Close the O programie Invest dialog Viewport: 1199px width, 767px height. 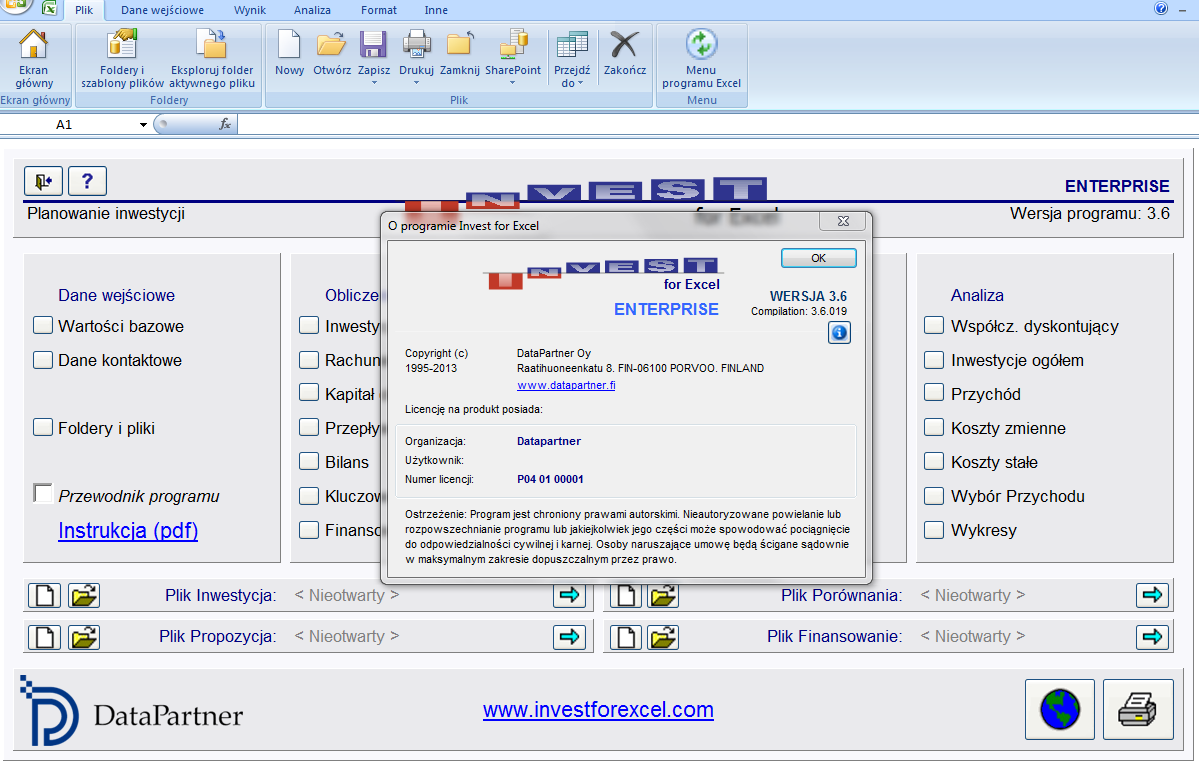pos(843,221)
